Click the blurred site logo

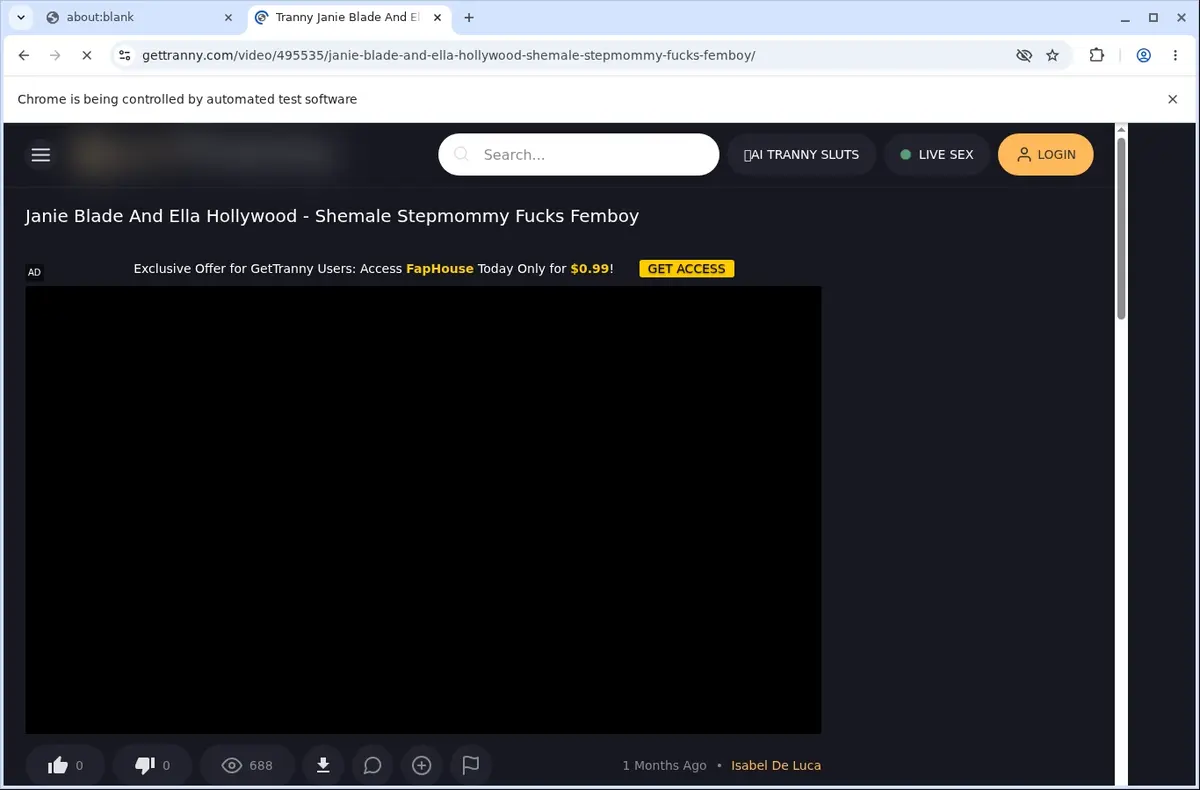[x=200, y=154]
